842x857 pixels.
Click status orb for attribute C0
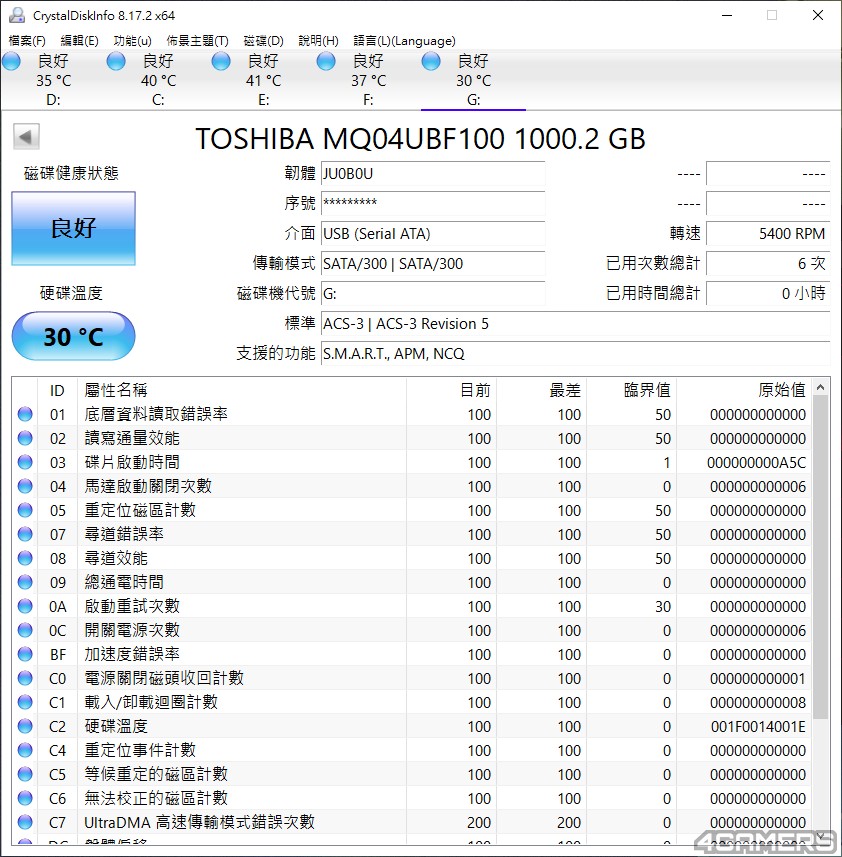point(25,679)
